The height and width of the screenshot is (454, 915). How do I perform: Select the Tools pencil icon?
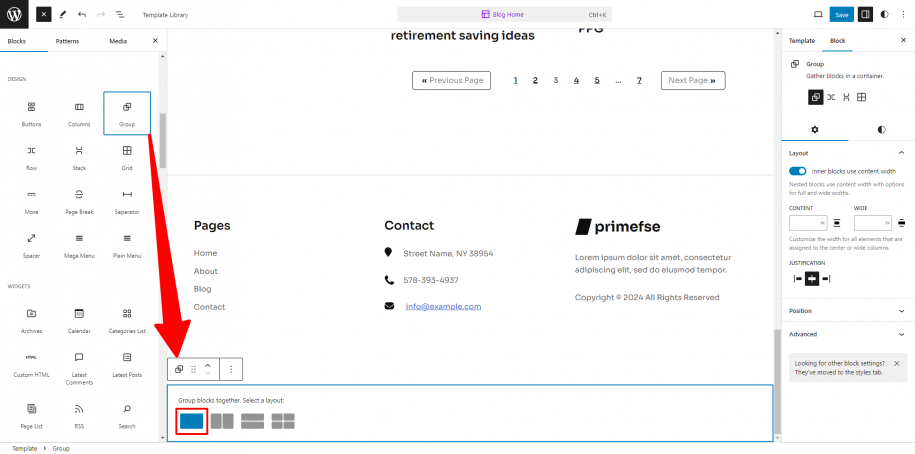tap(62, 15)
